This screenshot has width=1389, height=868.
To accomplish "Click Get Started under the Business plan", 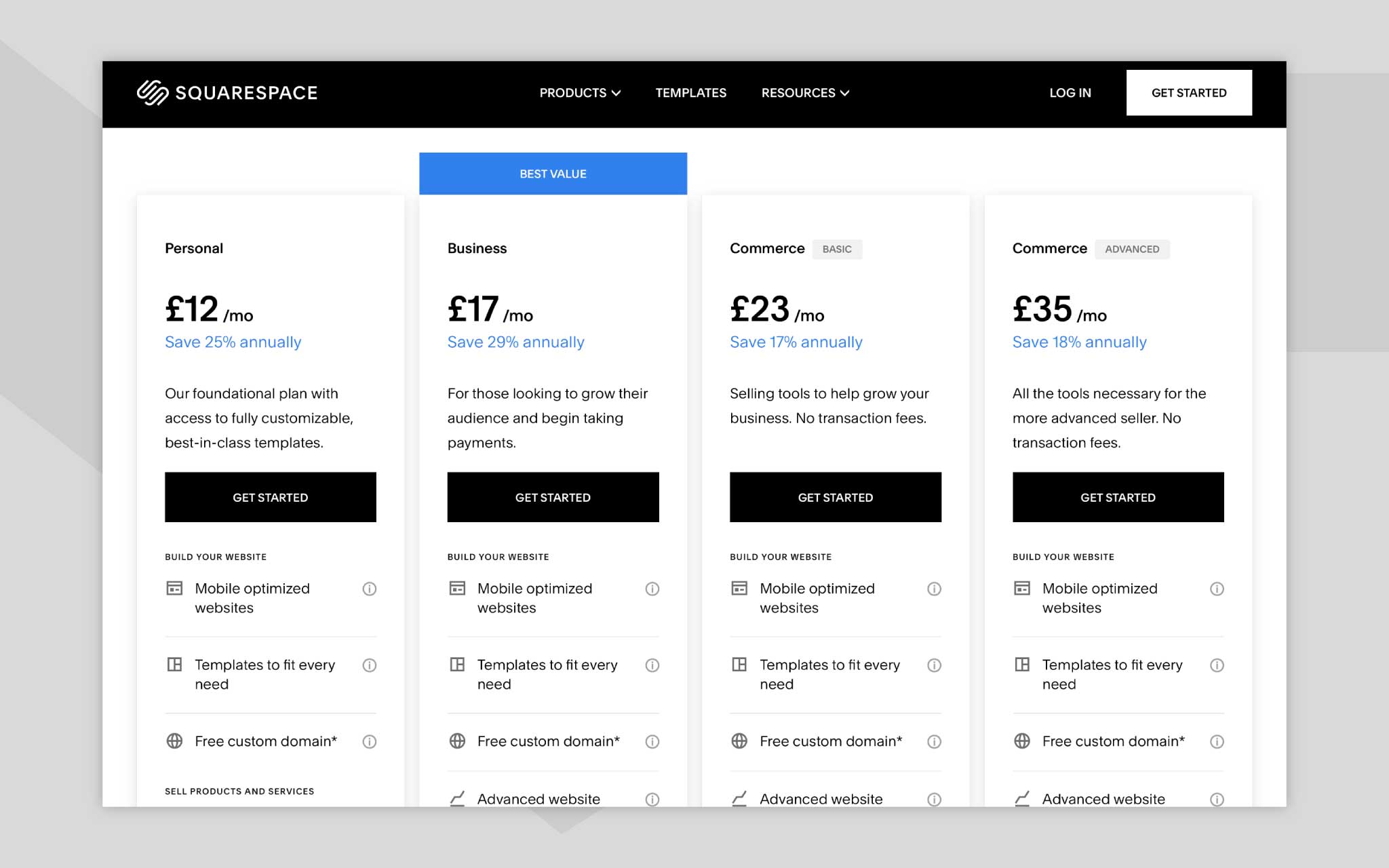I will point(553,497).
